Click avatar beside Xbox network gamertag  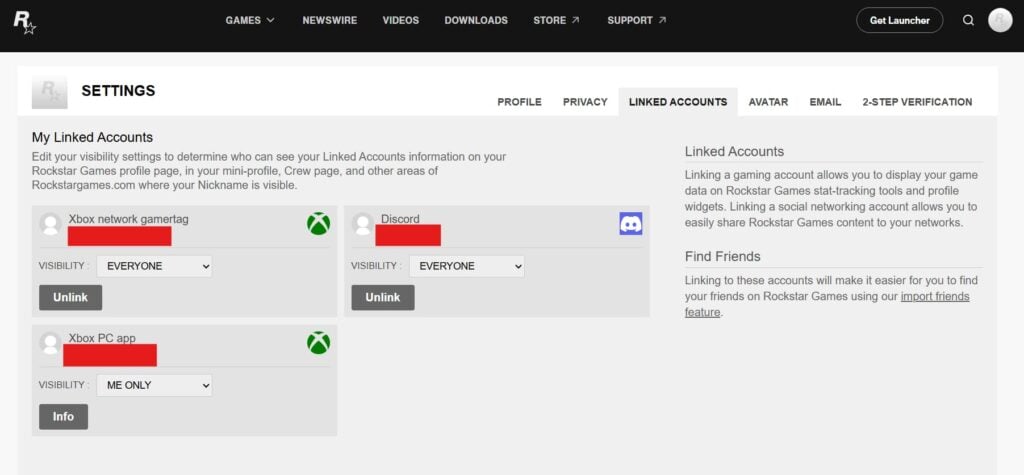(x=50, y=223)
